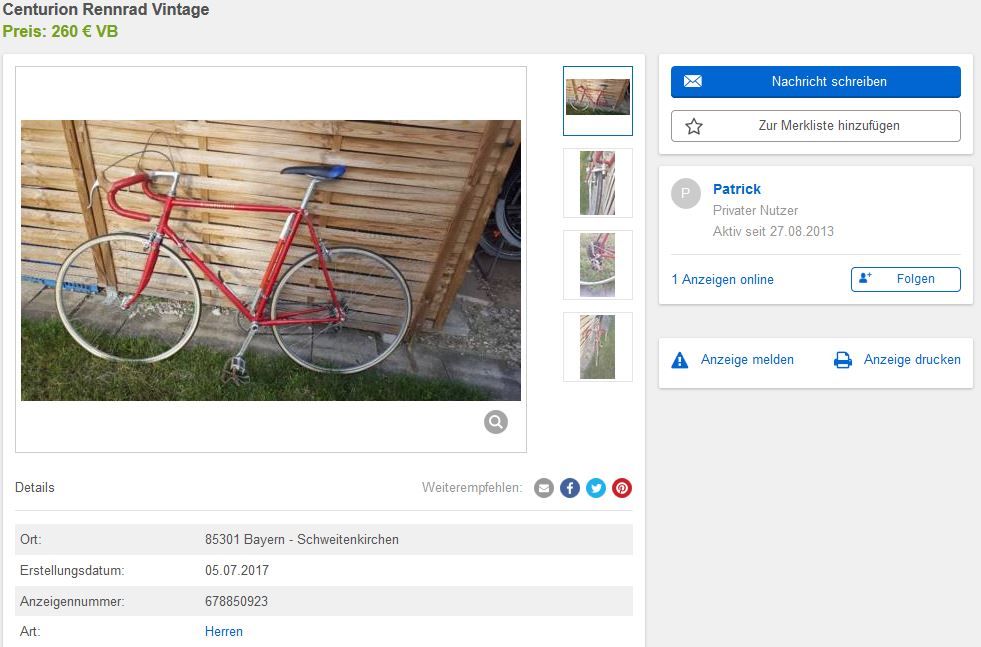Image resolution: width=981 pixels, height=647 pixels.
Task: Share listing on Pinterest
Action: pyautogui.click(x=622, y=488)
